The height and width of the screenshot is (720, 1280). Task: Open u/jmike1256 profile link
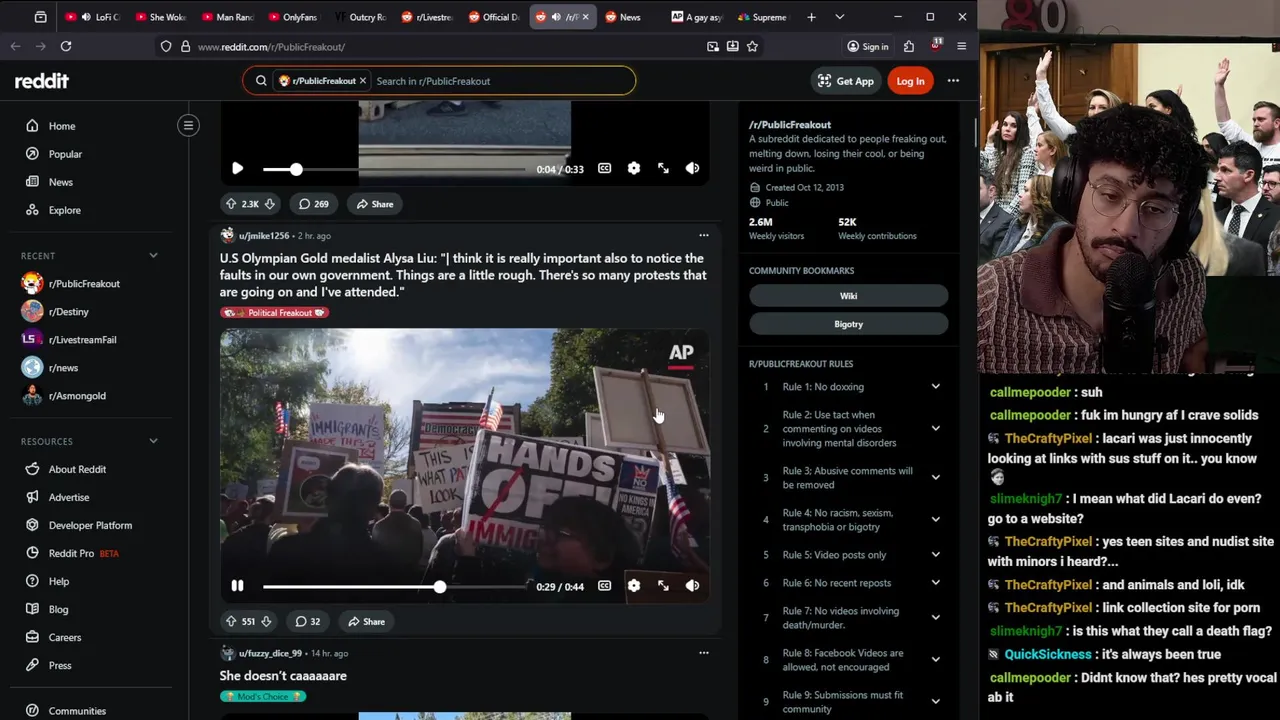[264, 236]
